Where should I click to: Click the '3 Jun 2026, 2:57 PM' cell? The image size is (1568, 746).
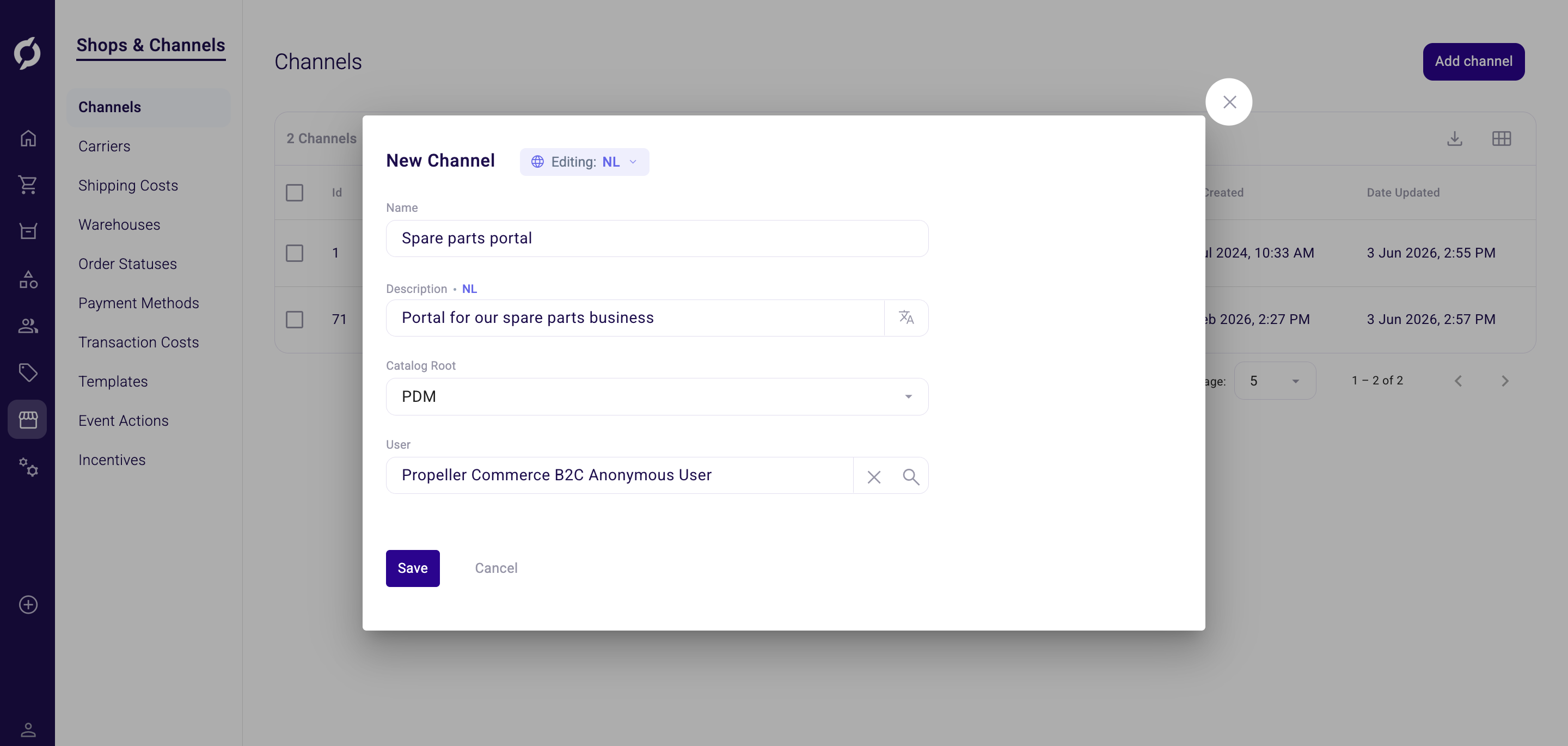(1431, 319)
